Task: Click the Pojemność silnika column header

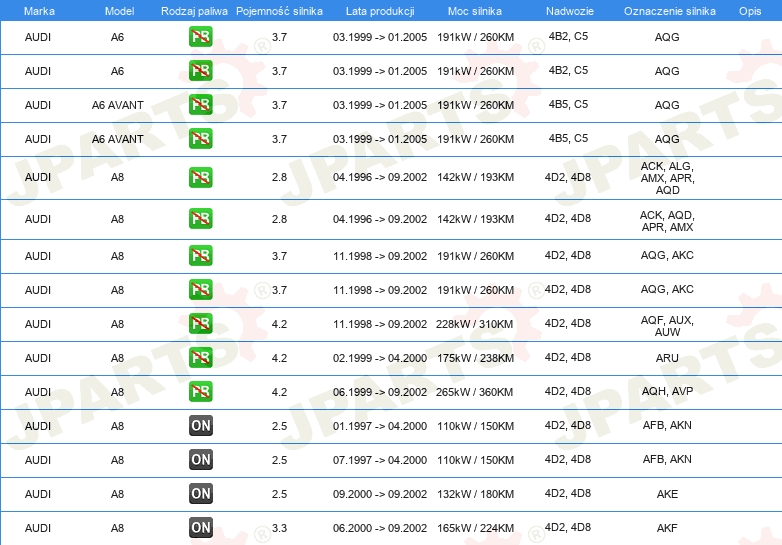Action: pyautogui.click(x=279, y=11)
